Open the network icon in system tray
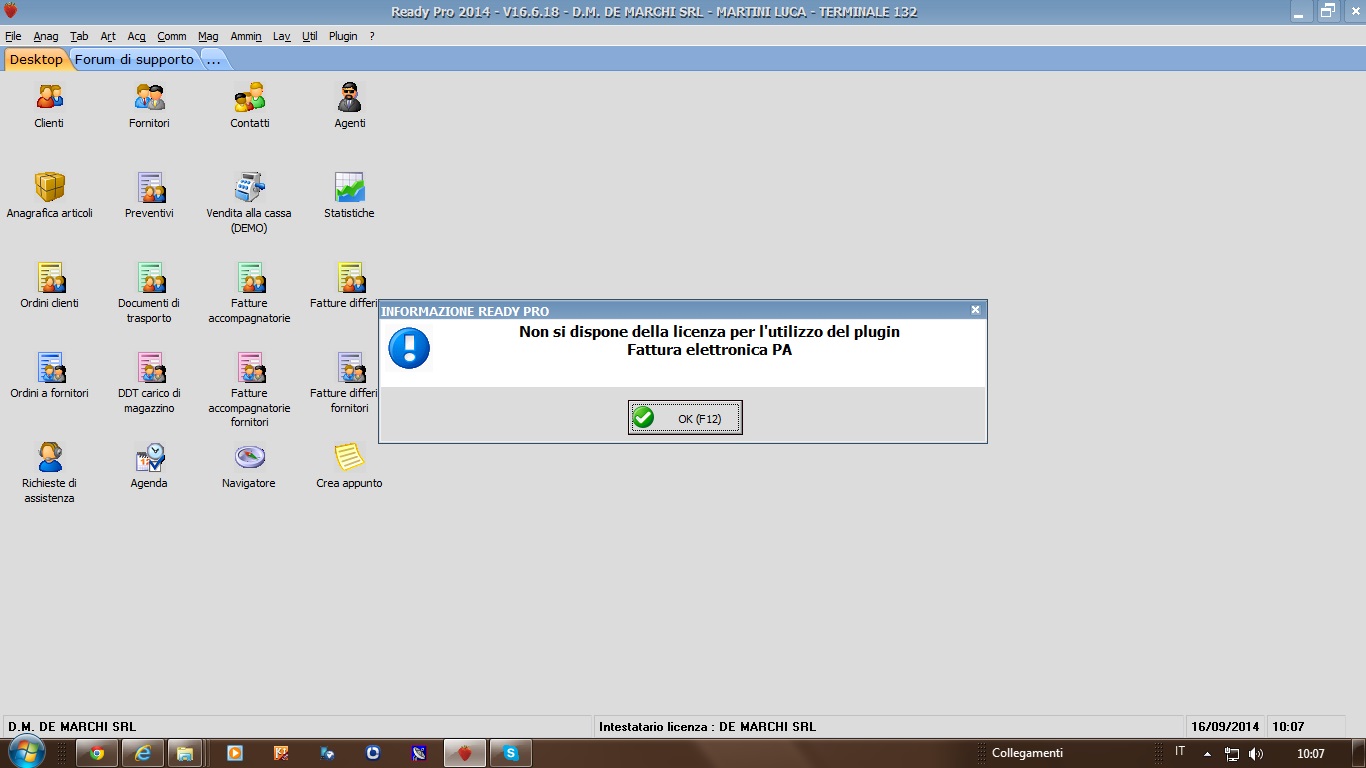Viewport: 1366px width, 768px height. pos(1232,754)
